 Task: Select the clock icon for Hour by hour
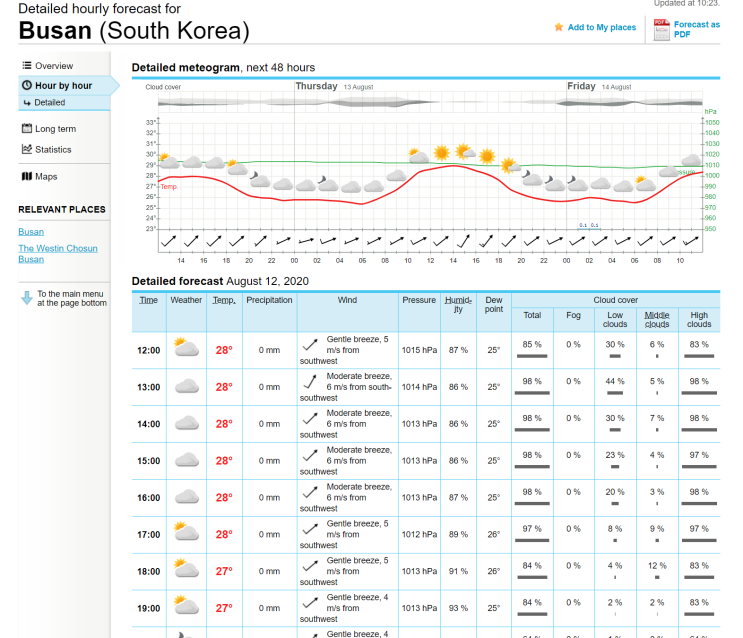pyautogui.click(x=27, y=85)
